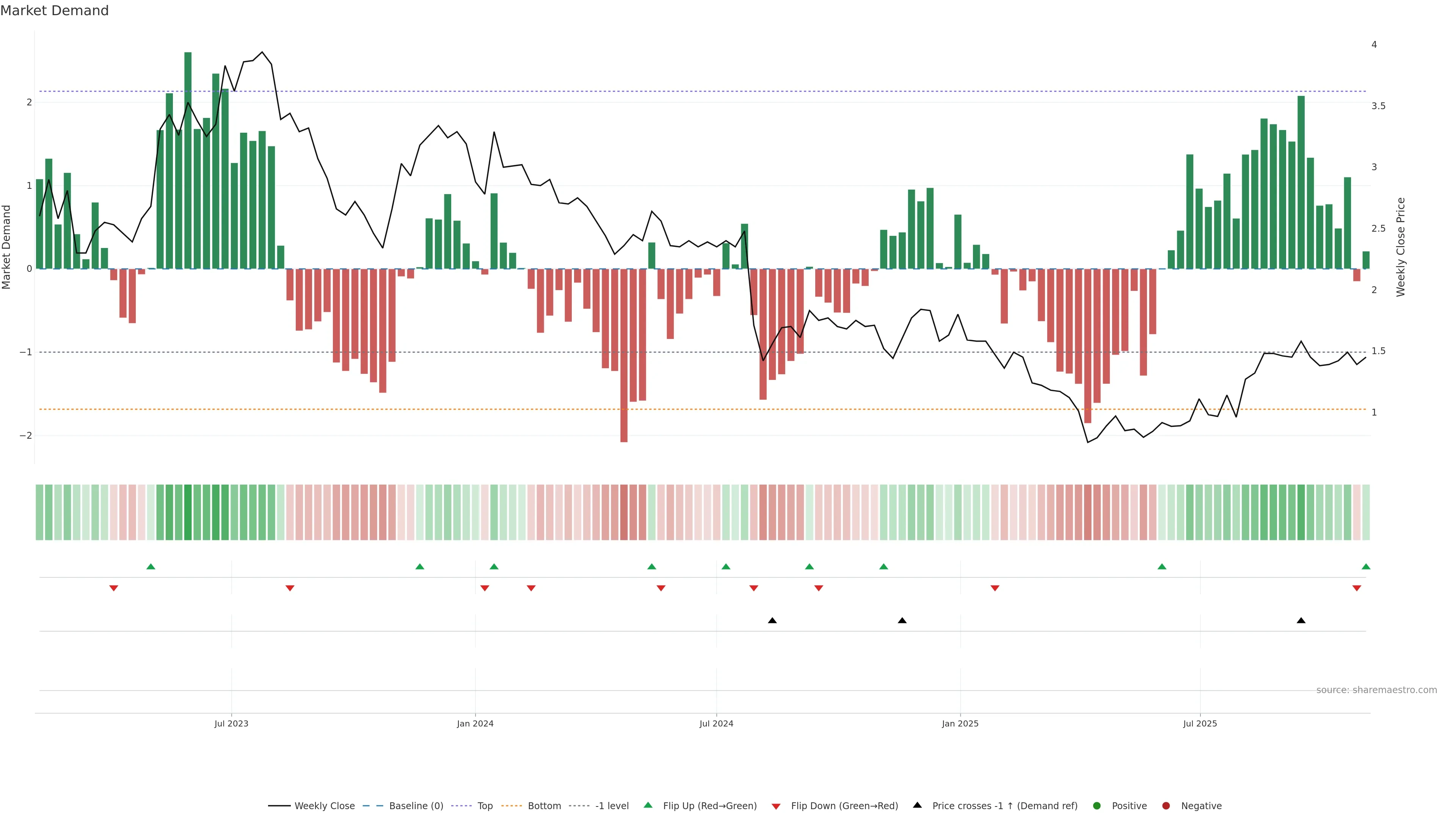Click the Jul 2024 axis label

tap(716, 723)
